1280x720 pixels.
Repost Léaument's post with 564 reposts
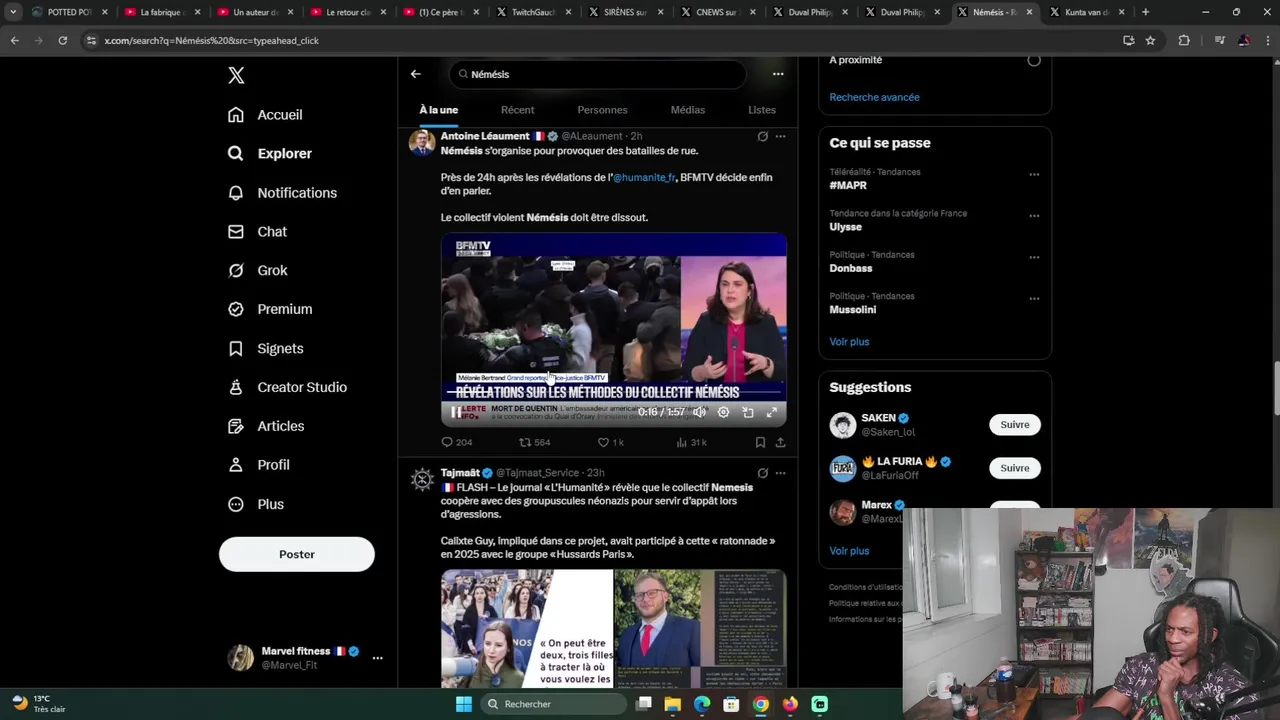point(535,442)
